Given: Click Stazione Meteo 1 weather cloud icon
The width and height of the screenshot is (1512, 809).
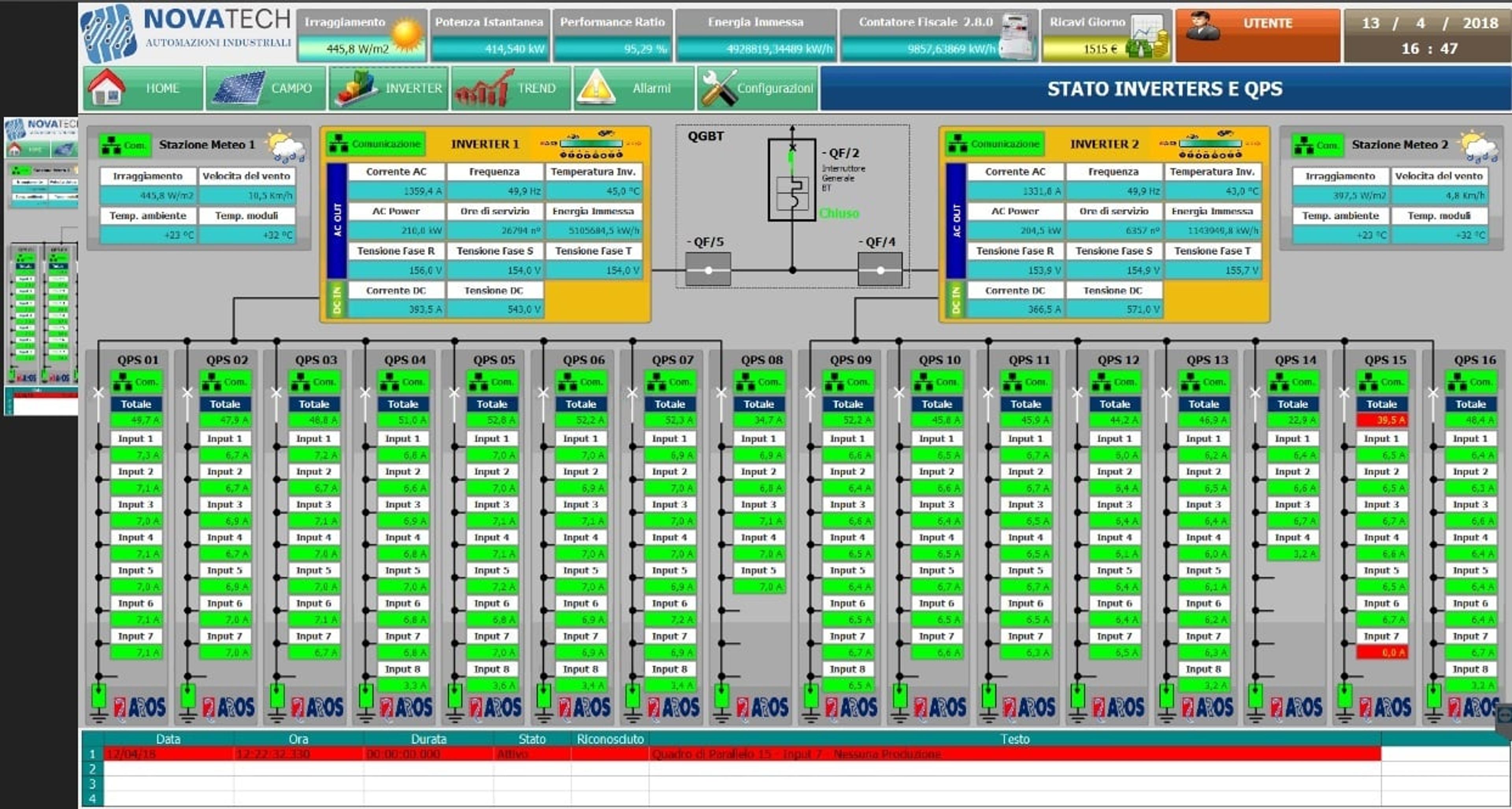Looking at the screenshot, I should (286, 146).
